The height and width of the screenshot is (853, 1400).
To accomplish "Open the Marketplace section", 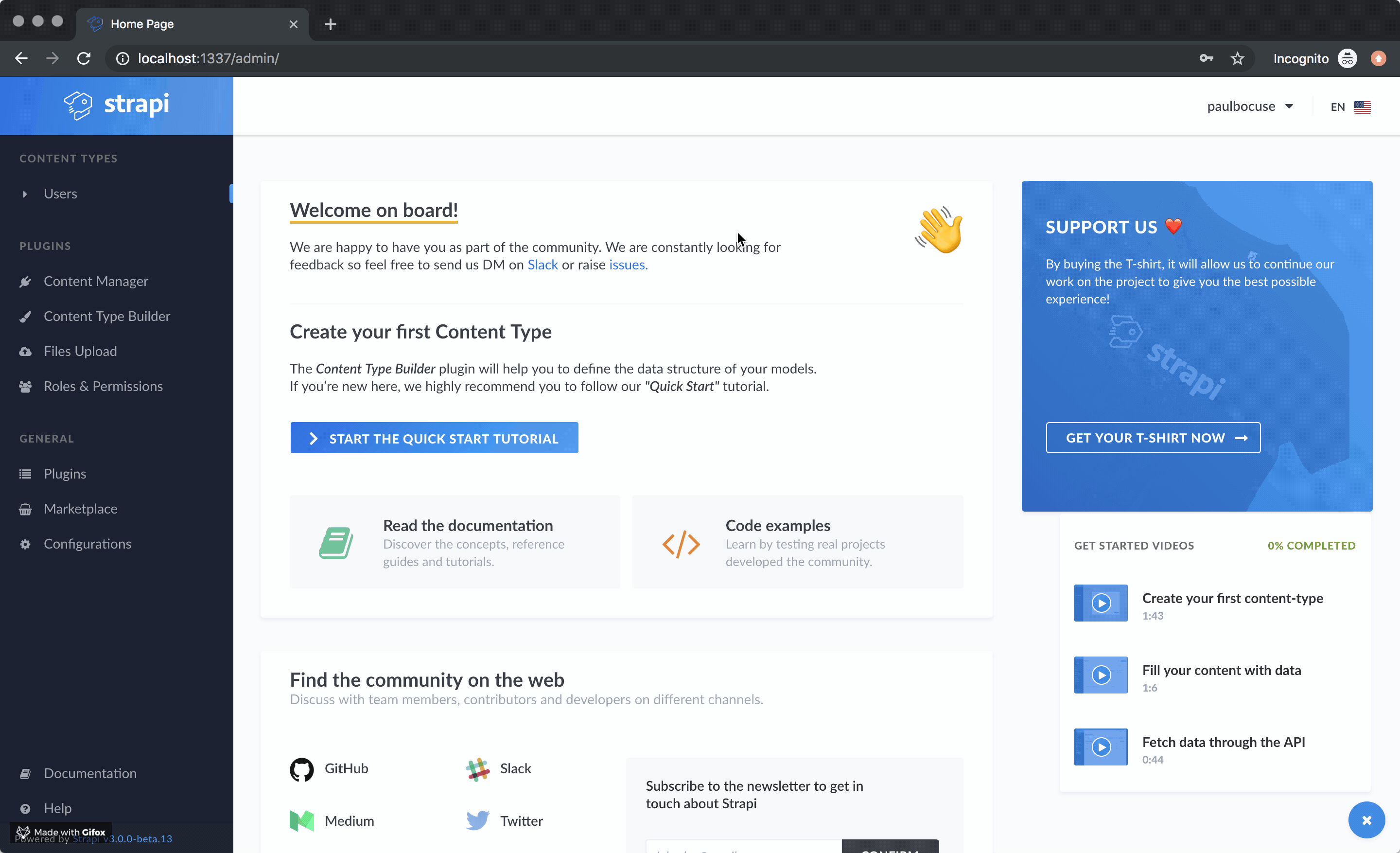I will coord(80,508).
